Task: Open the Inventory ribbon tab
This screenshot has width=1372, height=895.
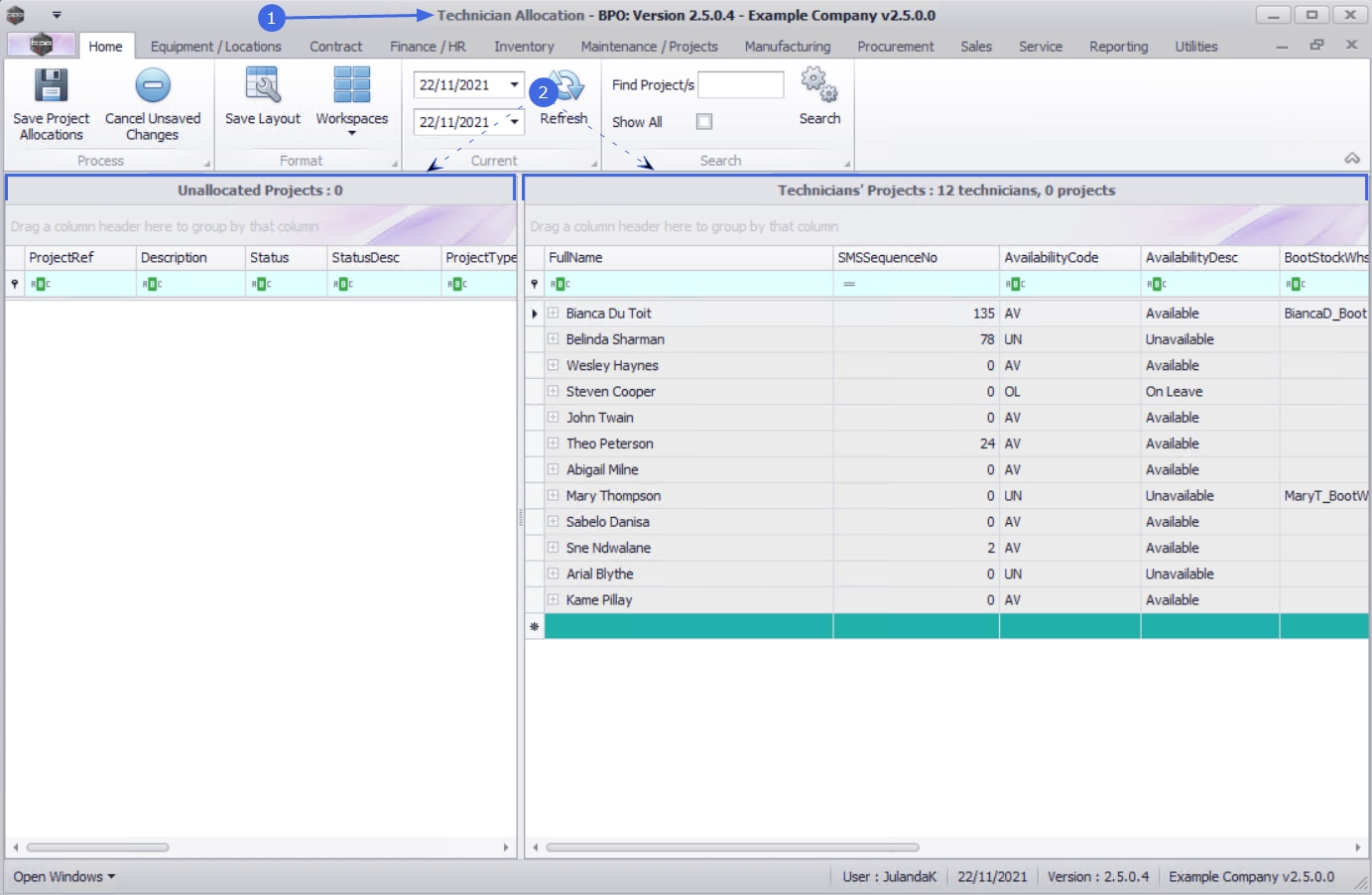Action: (x=524, y=47)
